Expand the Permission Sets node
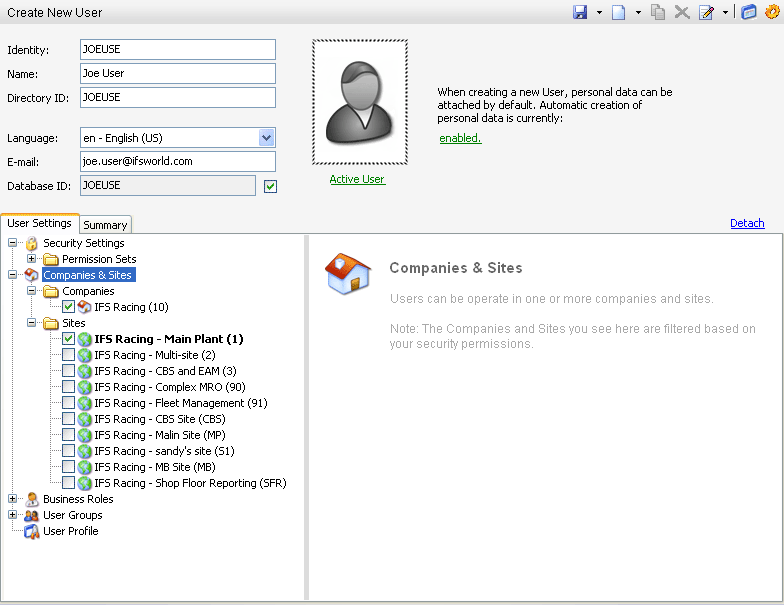 (x=32, y=259)
